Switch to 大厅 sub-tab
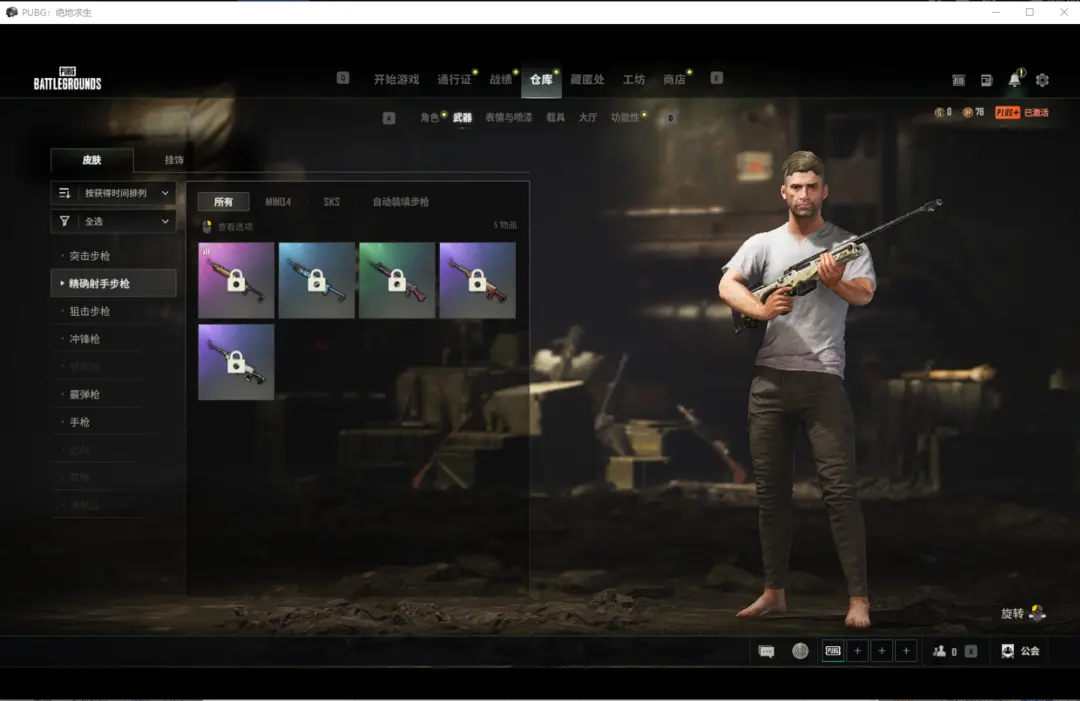1080x701 pixels. click(x=588, y=118)
